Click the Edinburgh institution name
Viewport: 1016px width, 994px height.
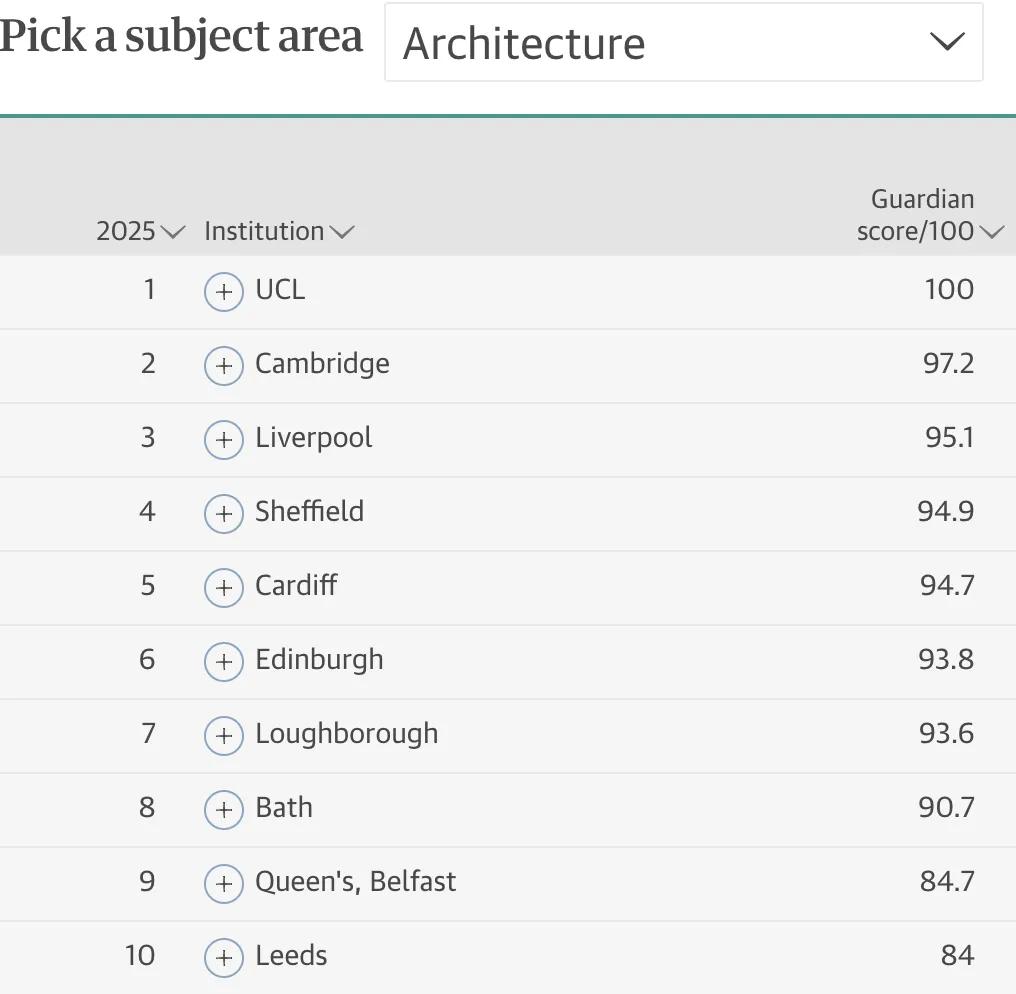[x=319, y=660]
